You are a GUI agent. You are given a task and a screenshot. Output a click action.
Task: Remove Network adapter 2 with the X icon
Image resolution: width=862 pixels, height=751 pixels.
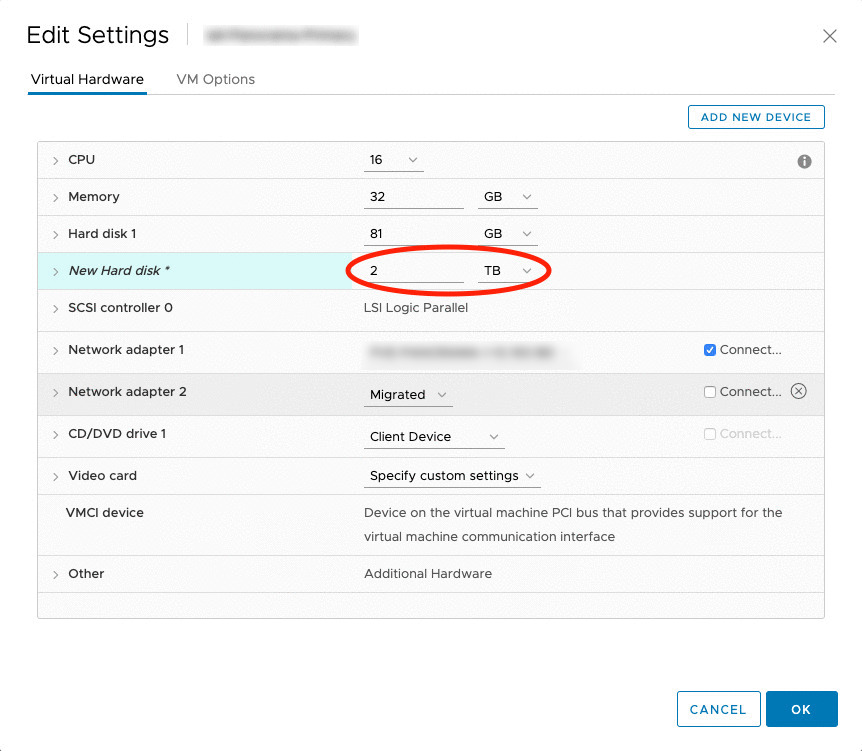click(x=798, y=391)
